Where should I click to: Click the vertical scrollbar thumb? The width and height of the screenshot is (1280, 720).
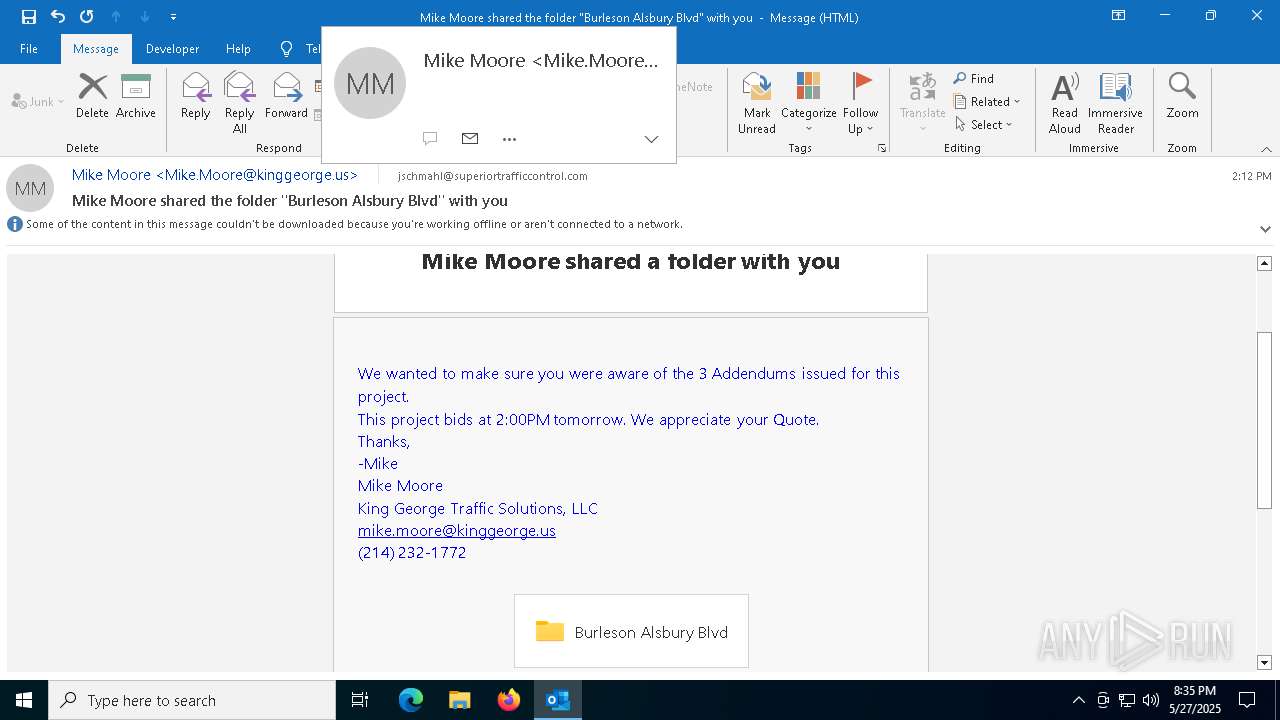[x=1264, y=420]
